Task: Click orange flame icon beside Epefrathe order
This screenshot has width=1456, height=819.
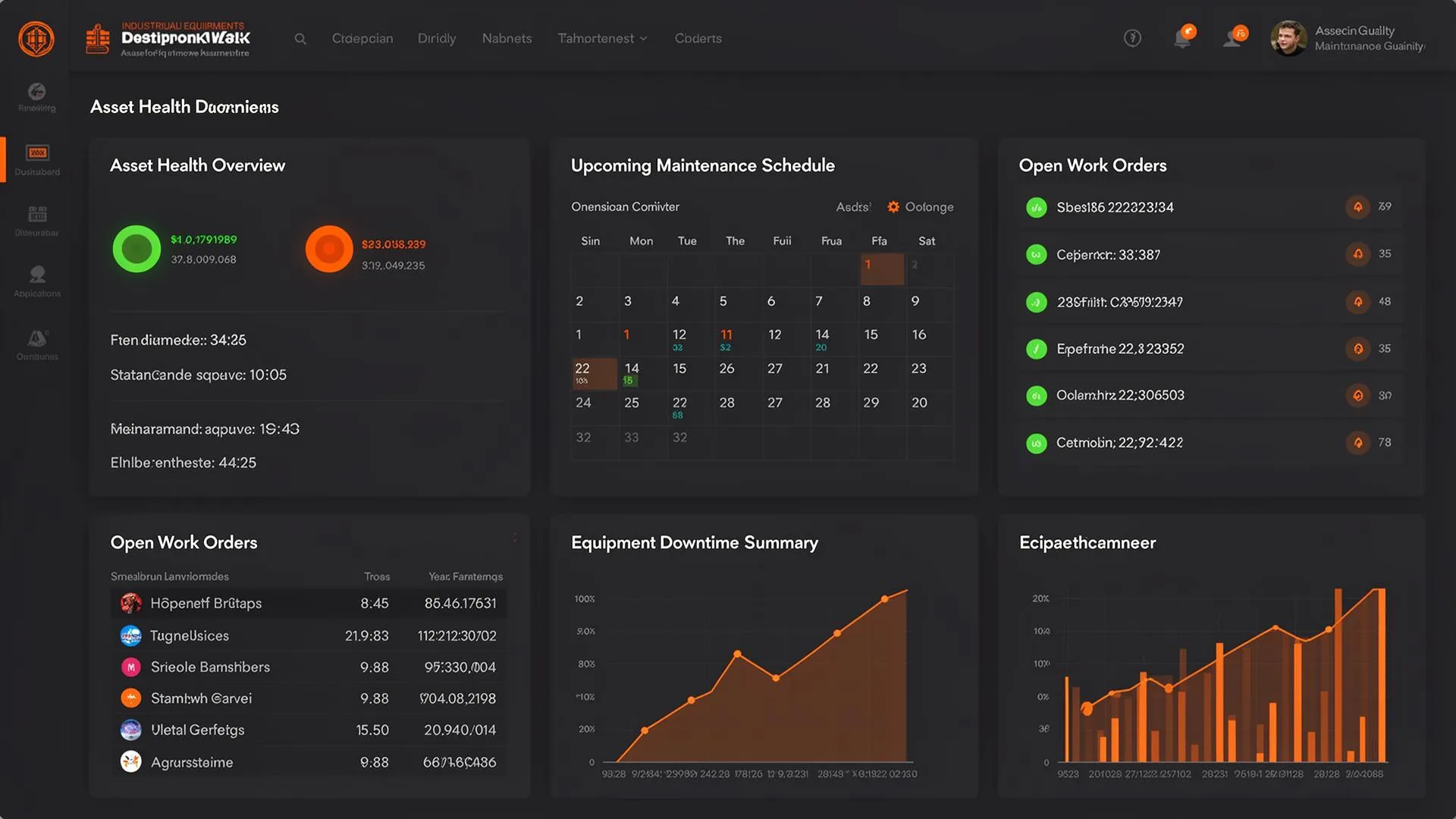Action: click(x=1357, y=349)
